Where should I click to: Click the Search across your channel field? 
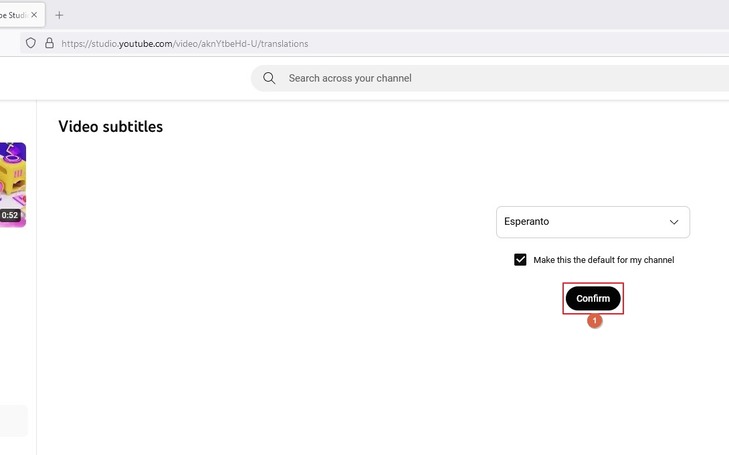pyautogui.click(x=490, y=78)
